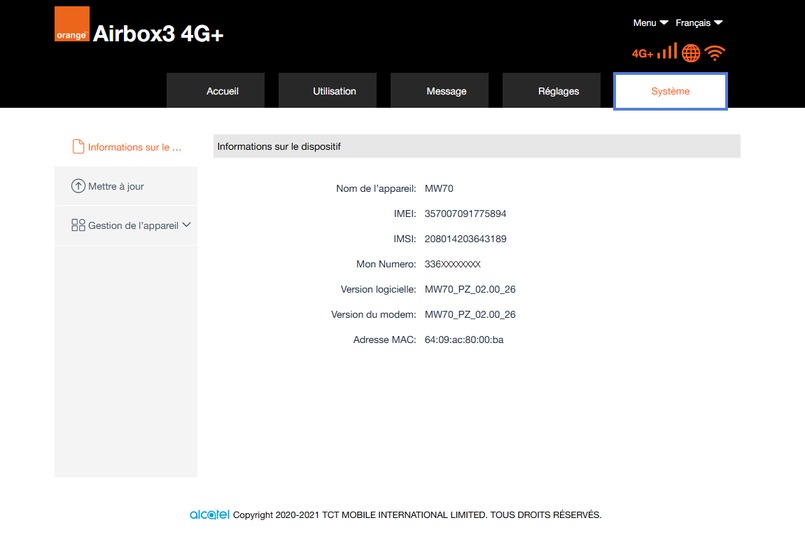Click the grid icon beside Gestion de l'appareil
805x546 pixels.
[78, 225]
